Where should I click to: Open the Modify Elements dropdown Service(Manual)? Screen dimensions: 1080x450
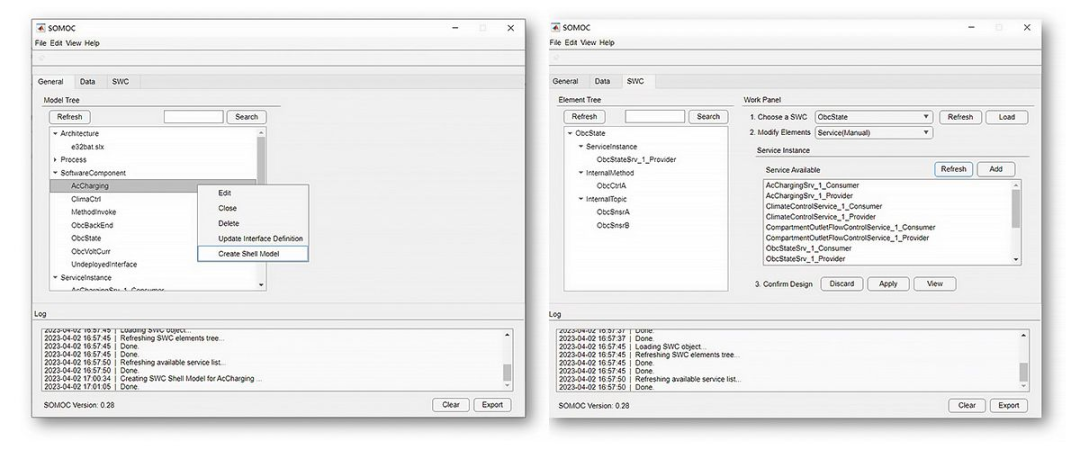click(873, 132)
